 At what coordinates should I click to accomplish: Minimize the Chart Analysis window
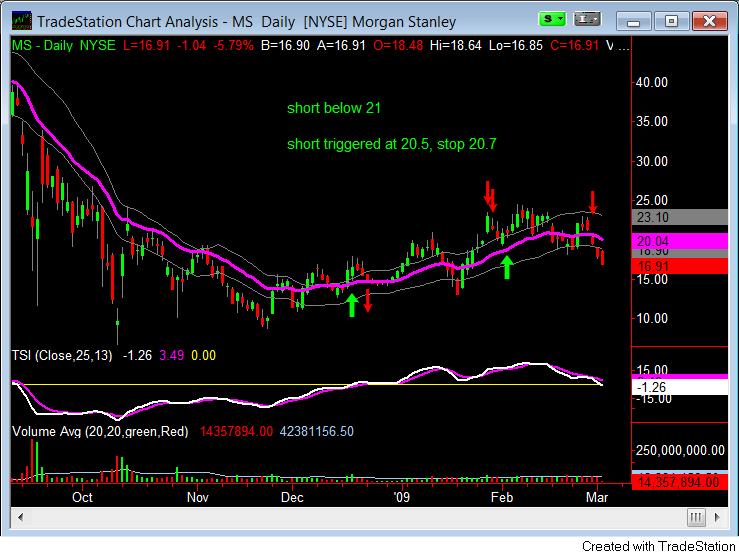coord(634,21)
